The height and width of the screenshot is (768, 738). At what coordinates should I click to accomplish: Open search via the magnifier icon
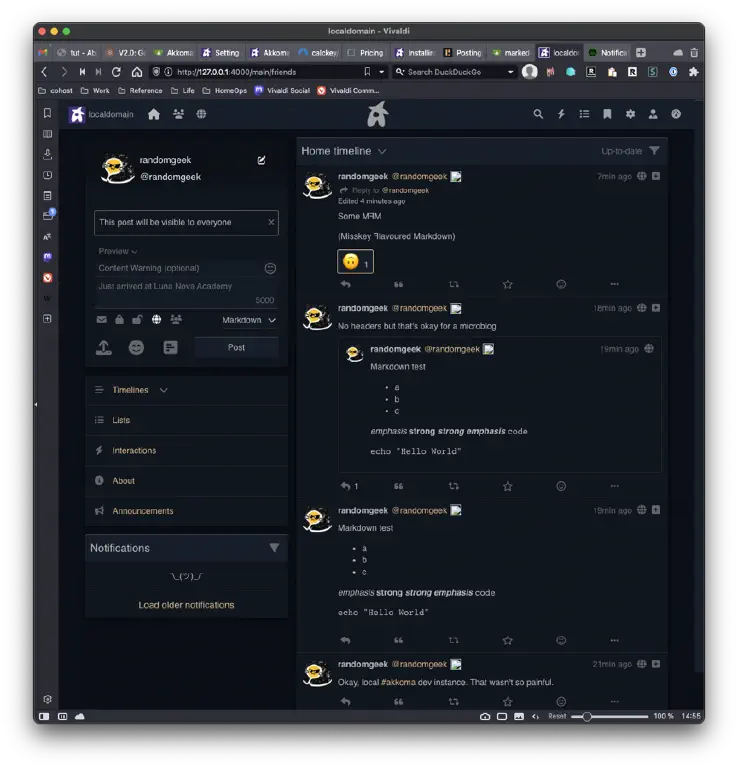click(538, 114)
